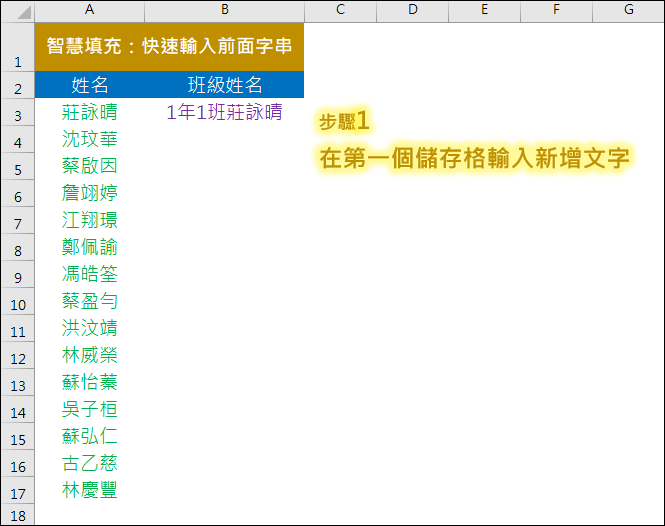Screen dimensions: 665x526
Task: Click the 姓名 header cell
Action: [x=89, y=85]
